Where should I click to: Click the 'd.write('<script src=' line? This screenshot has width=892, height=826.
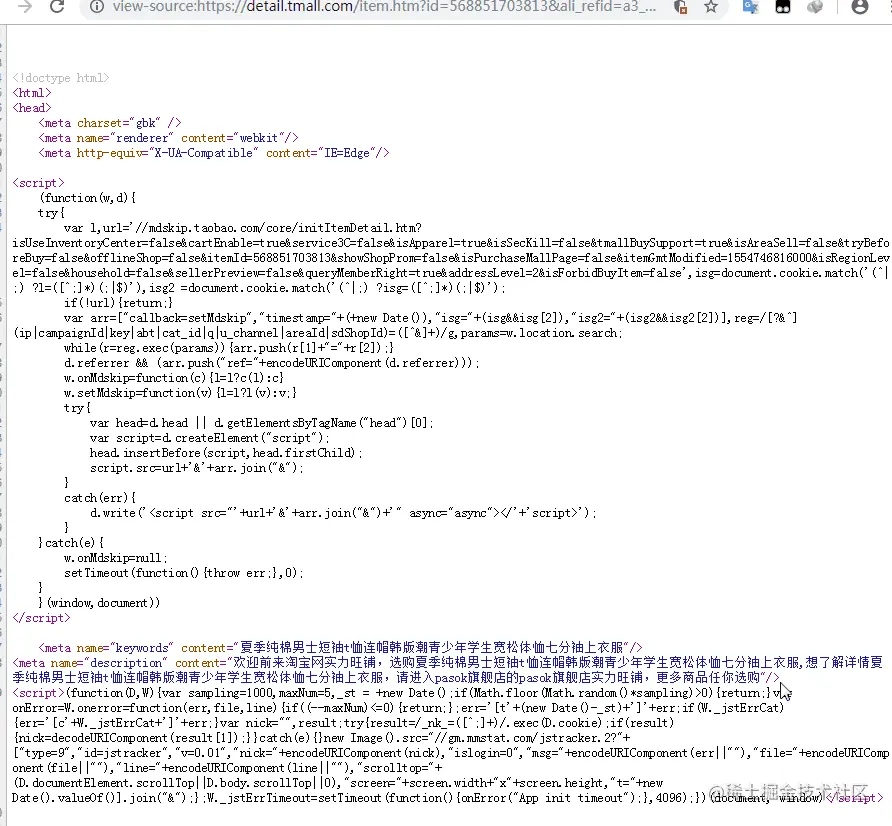(343, 513)
